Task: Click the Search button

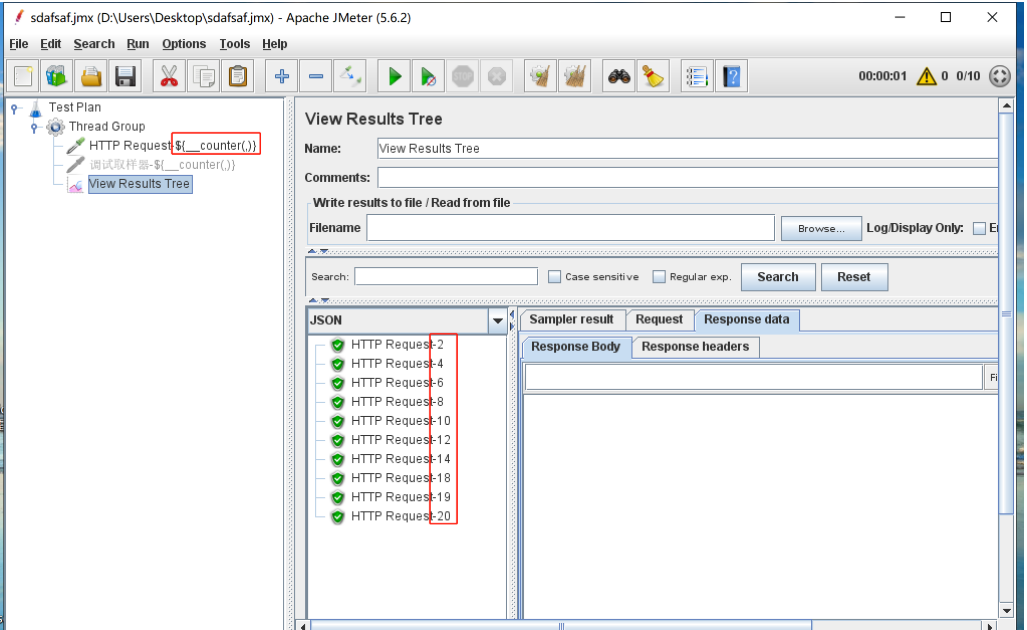Action: (x=778, y=277)
